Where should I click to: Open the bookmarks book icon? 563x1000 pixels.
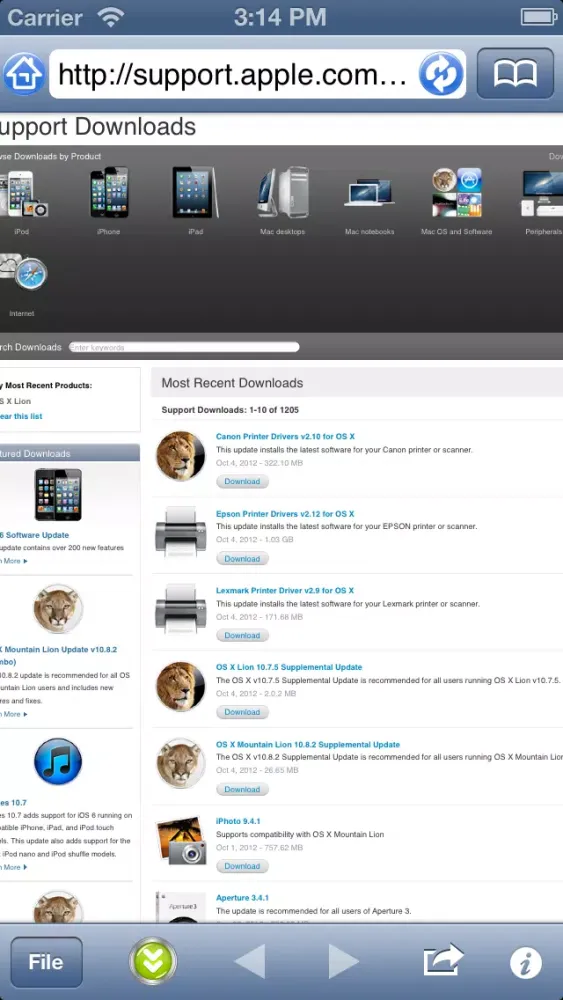pyautogui.click(x=515, y=74)
